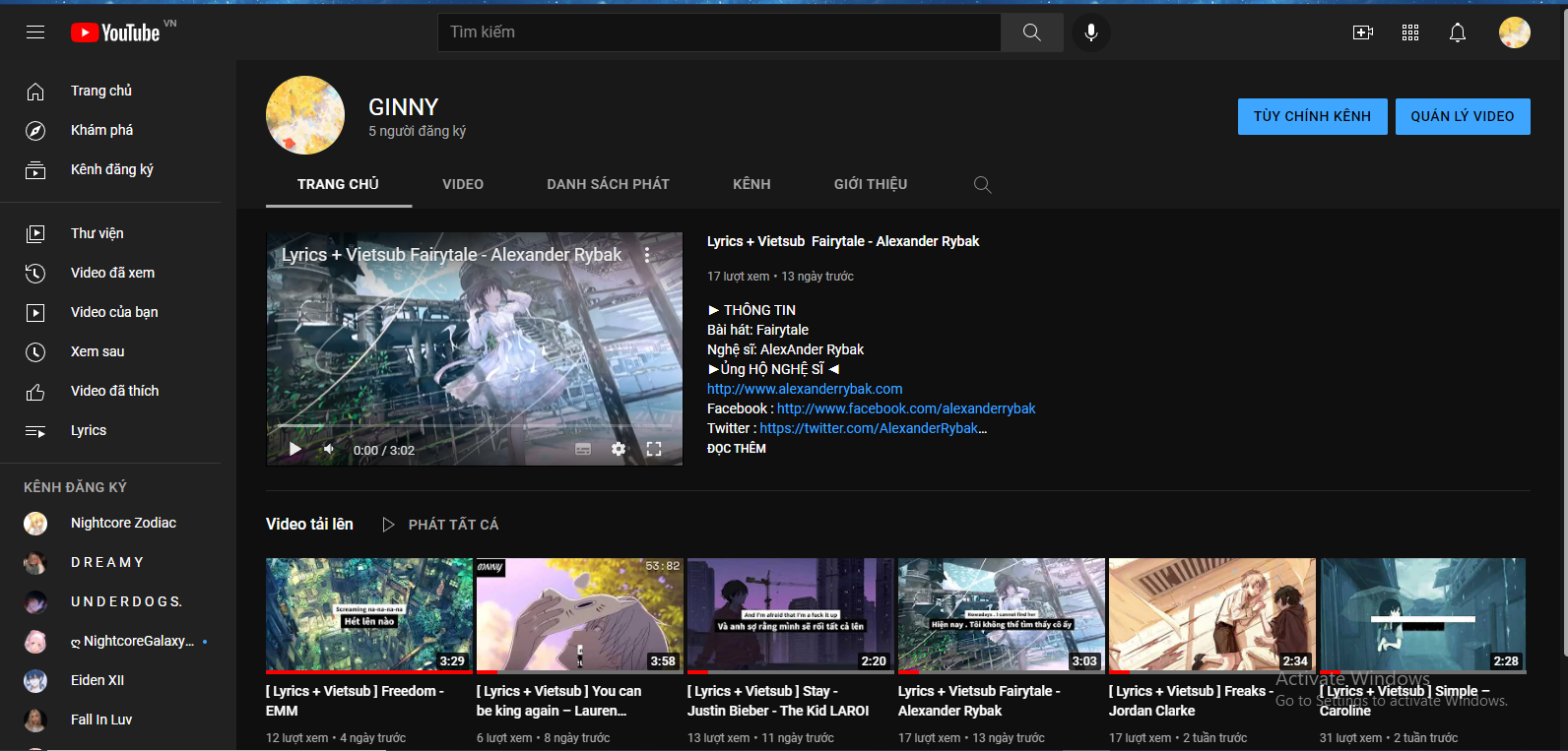Open the hamburger guide menu
1568x751 pixels.
point(35,32)
